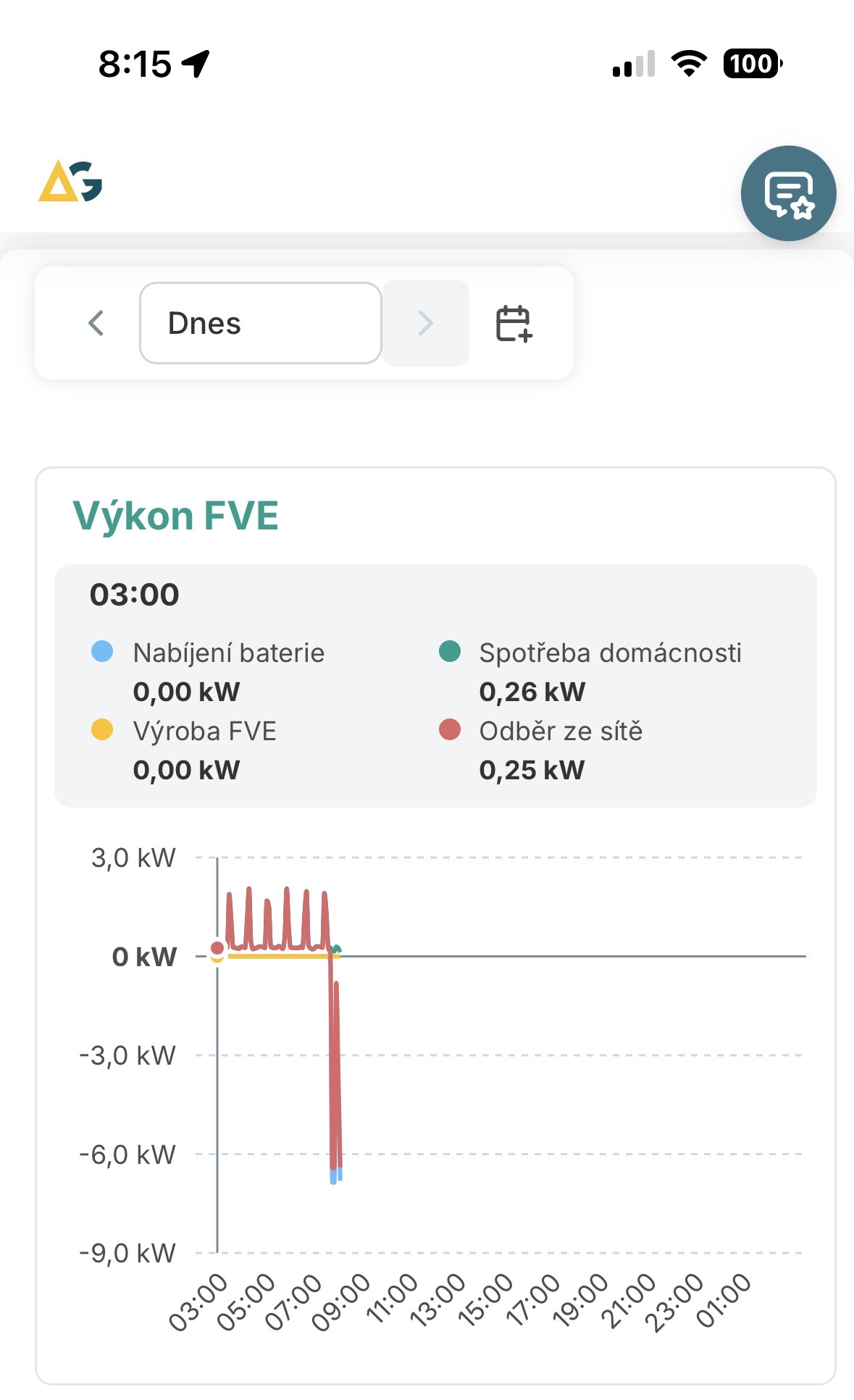This screenshot has height=1400, width=854.
Task: Tap the battery indicator showing 100
Action: pyautogui.click(x=752, y=64)
